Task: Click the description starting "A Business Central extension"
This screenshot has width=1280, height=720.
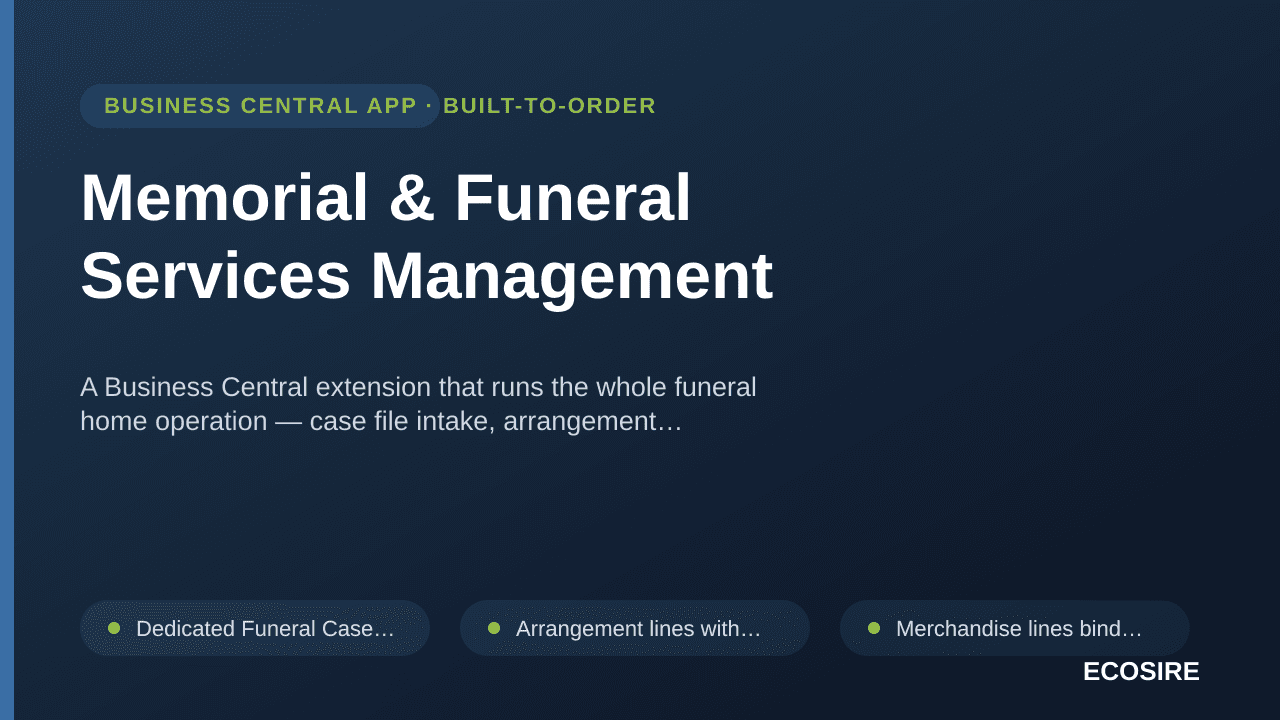Action: tap(418, 404)
